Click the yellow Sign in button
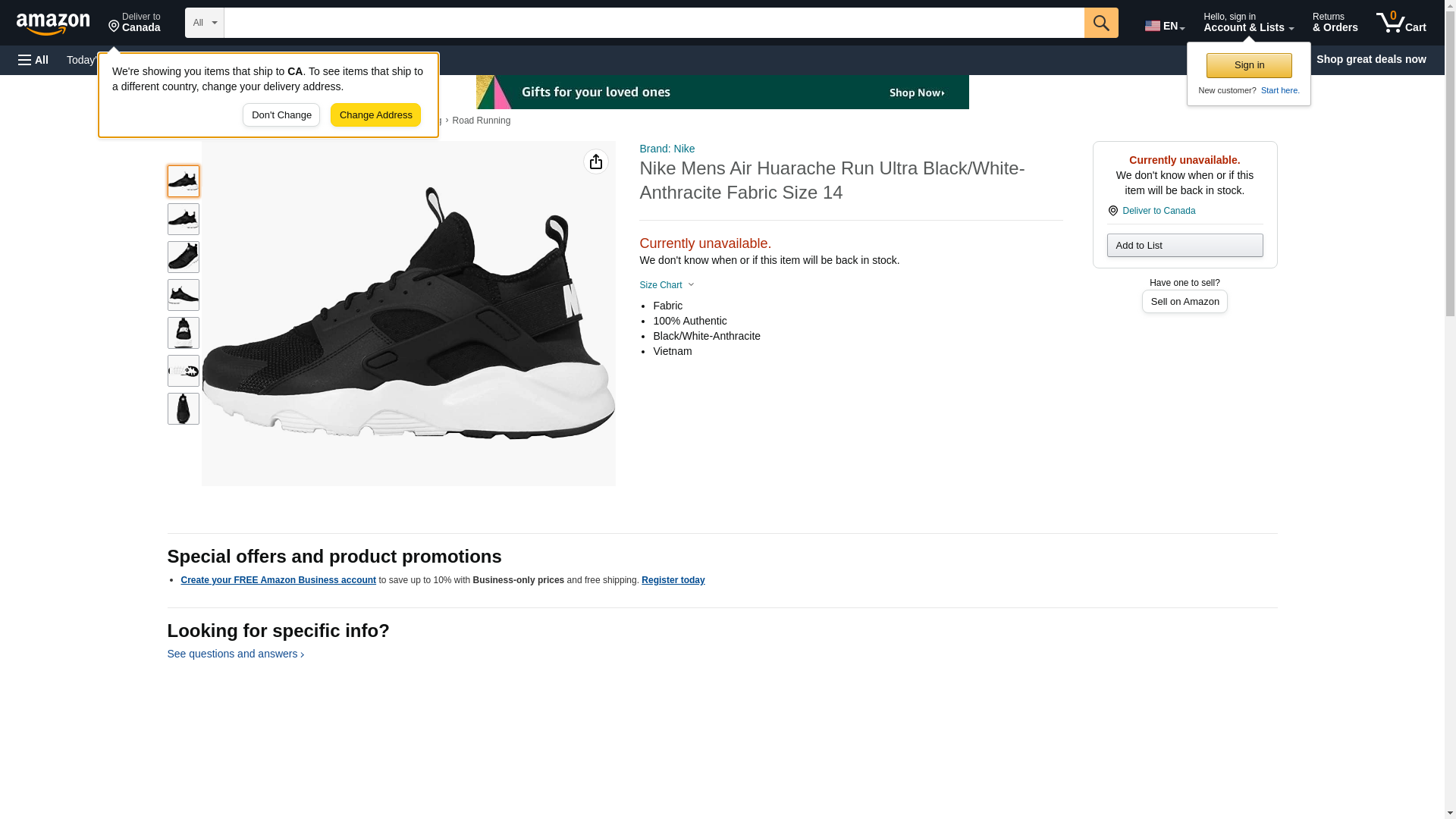This screenshot has width=1456, height=819. pyautogui.click(x=1248, y=65)
